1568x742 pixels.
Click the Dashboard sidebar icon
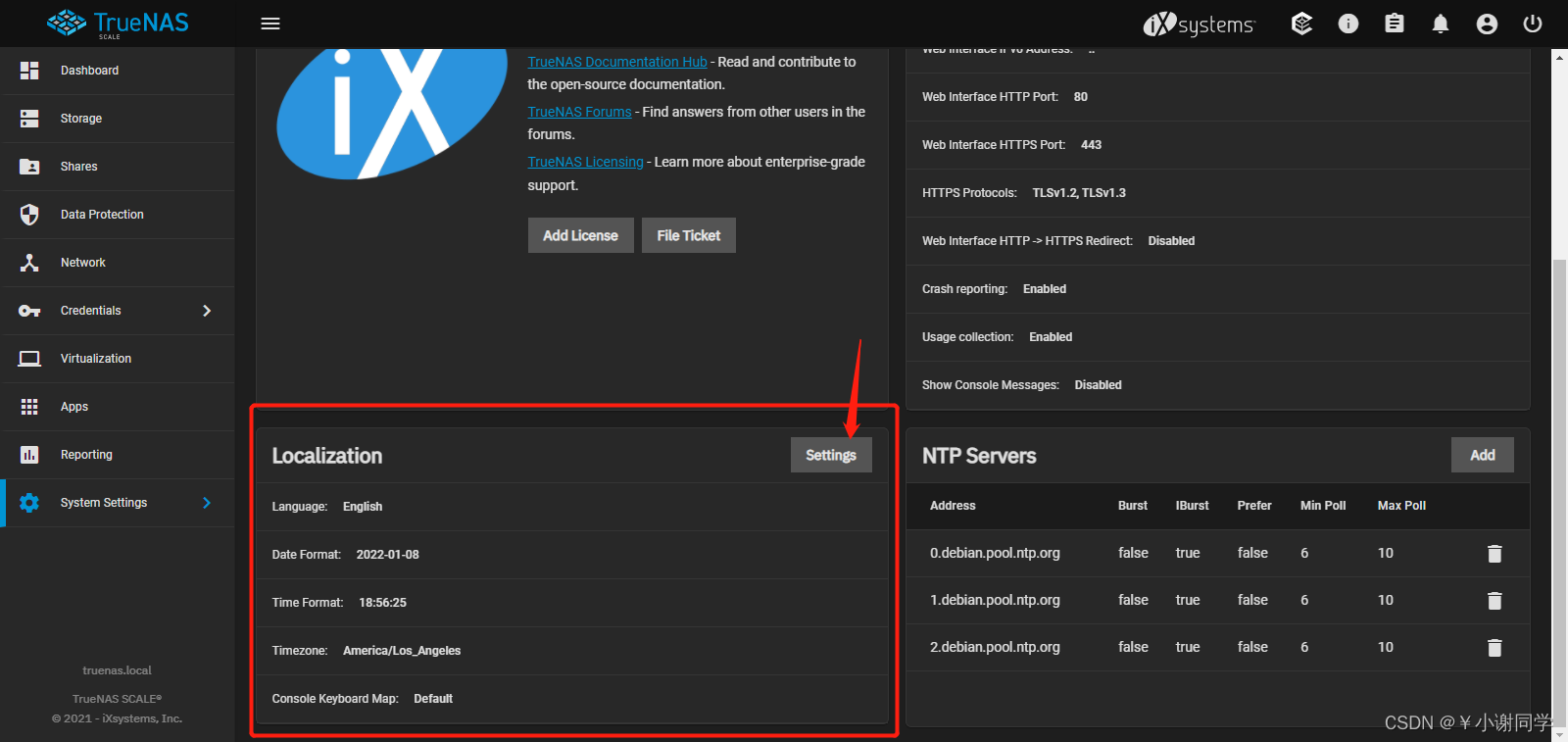[29, 71]
